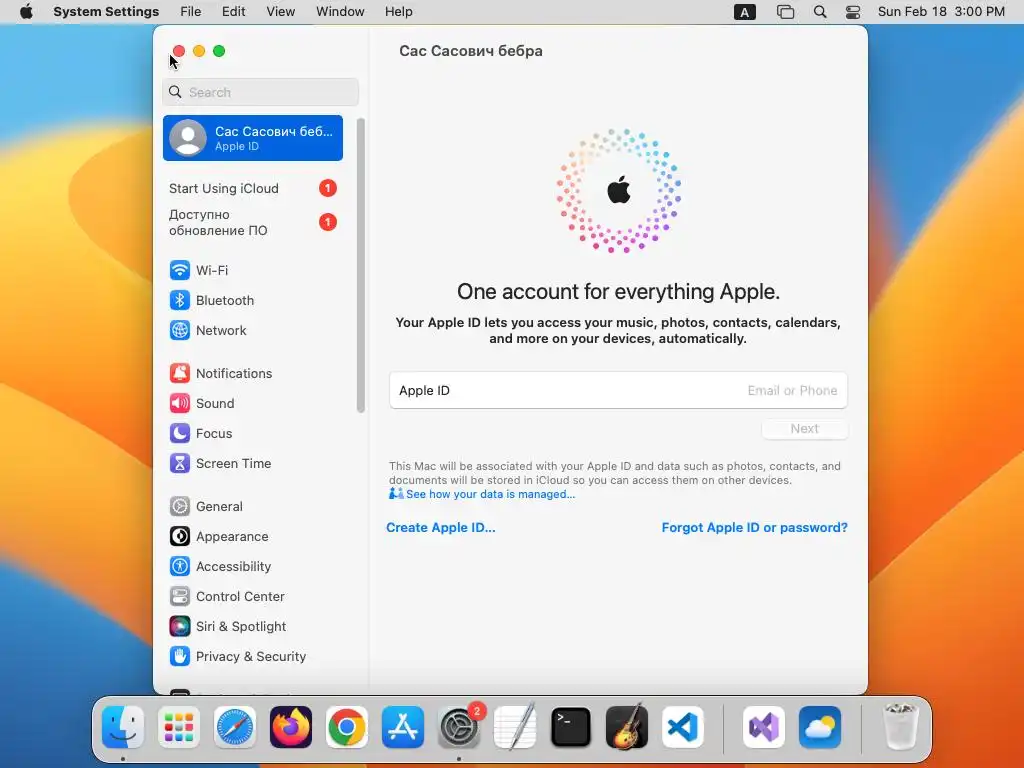Open the Trash in the Dock
This screenshot has width=1024, height=768.
(x=901, y=727)
